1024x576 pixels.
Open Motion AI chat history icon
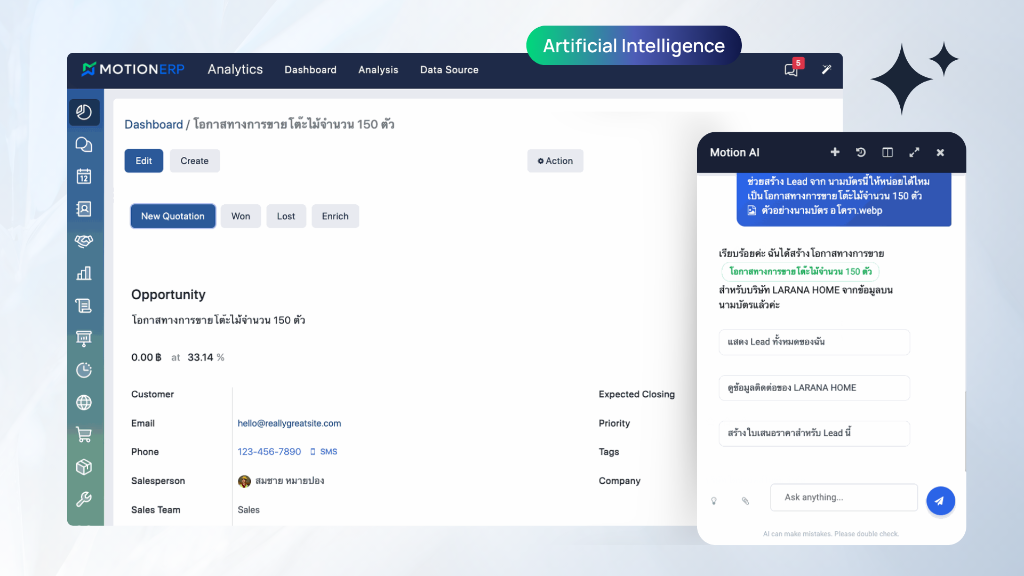[x=861, y=152]
